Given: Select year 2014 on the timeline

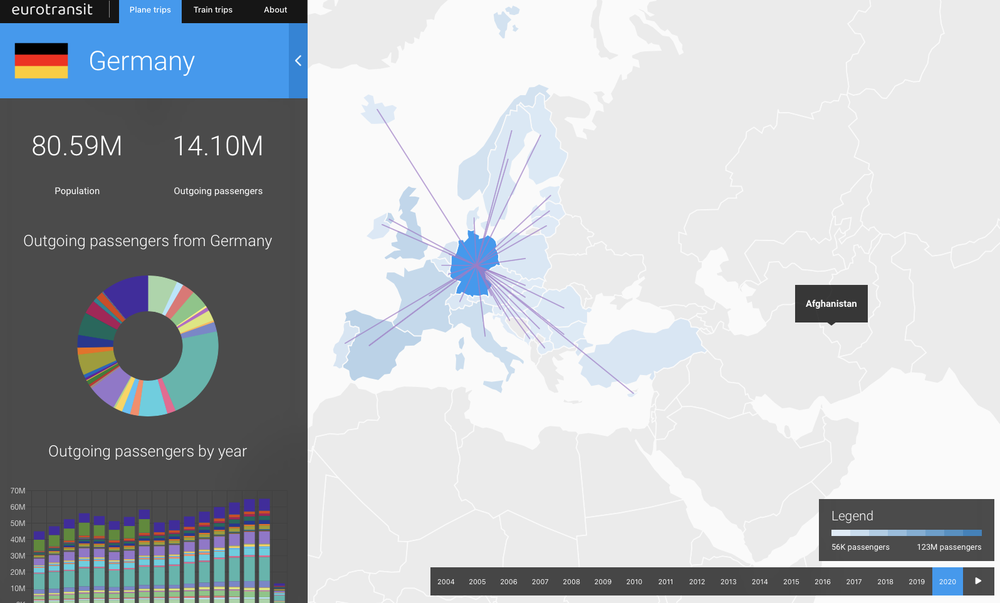Looking at the screenshot, I should point(760,581).
